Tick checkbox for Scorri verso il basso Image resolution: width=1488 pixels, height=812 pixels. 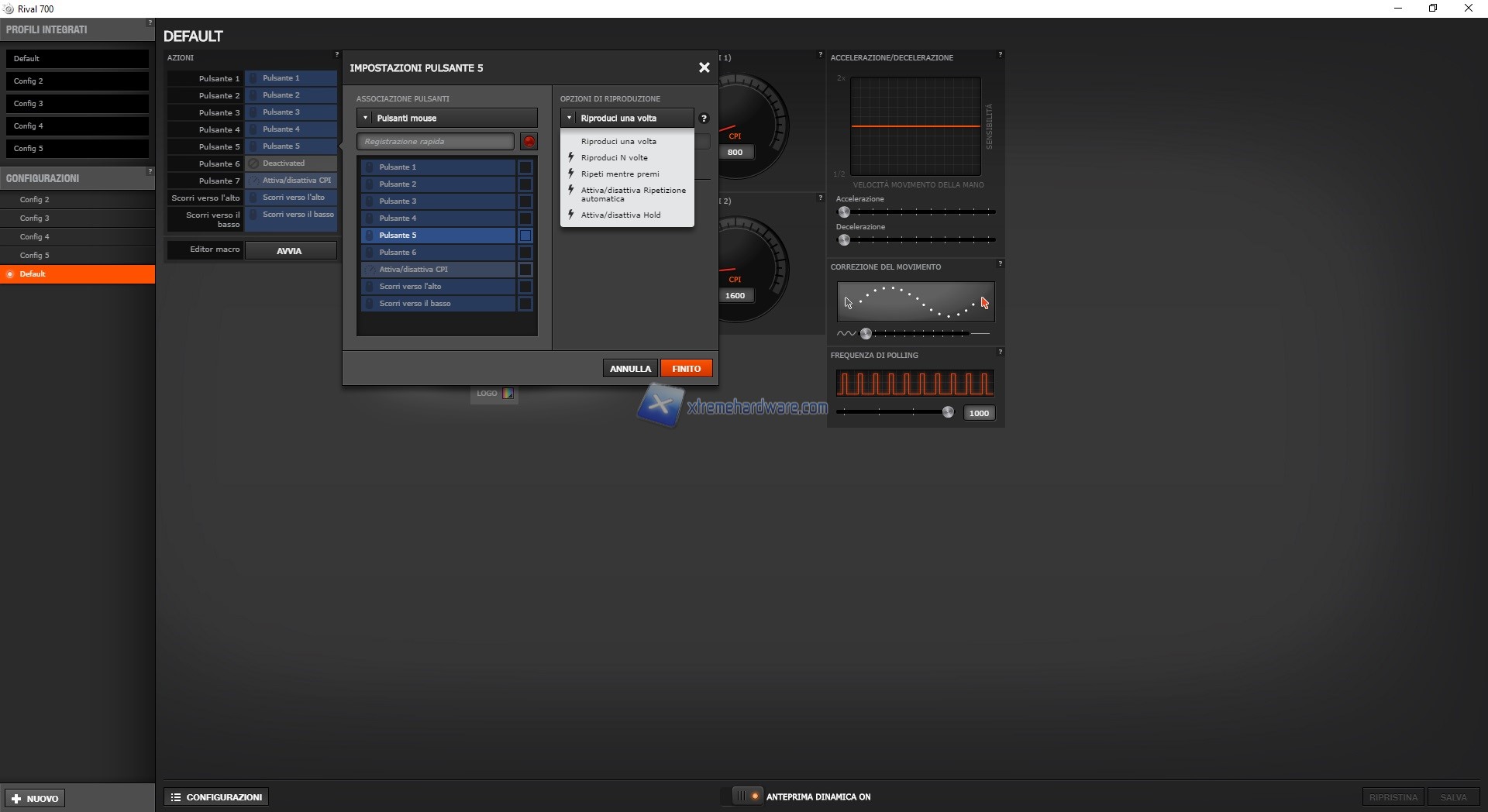(x=525, y=304)
